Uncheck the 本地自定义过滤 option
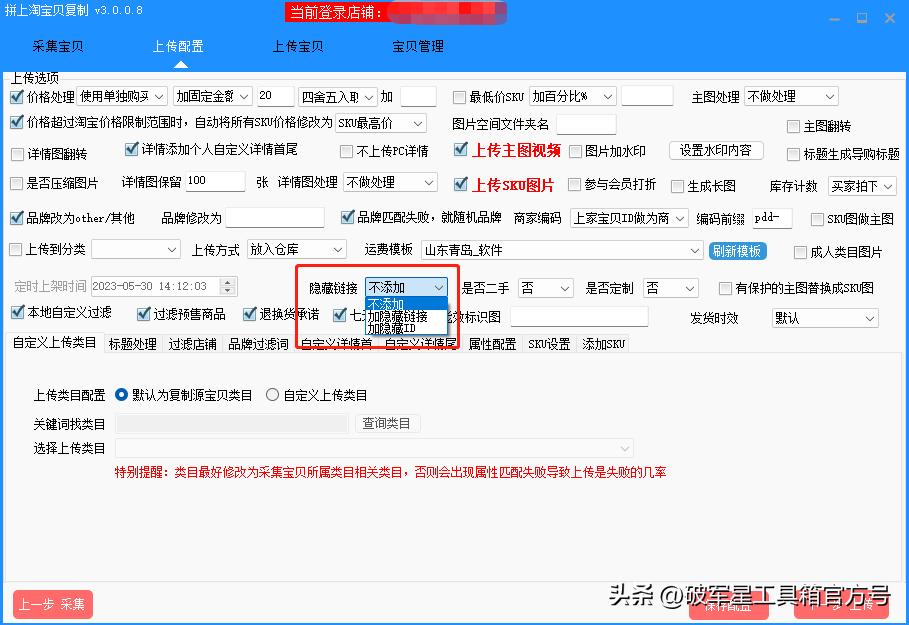 point(17,312)
